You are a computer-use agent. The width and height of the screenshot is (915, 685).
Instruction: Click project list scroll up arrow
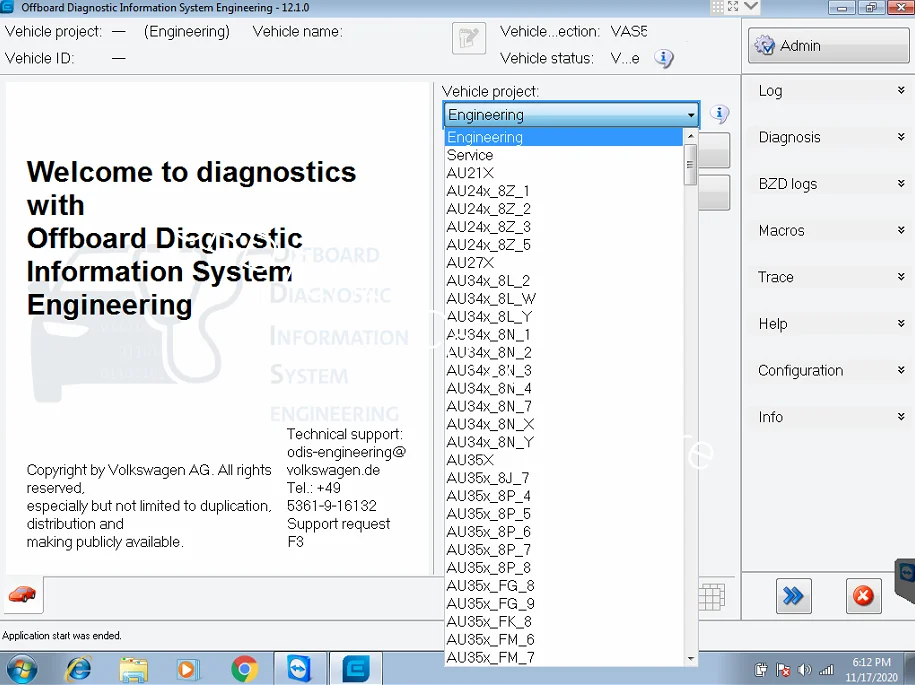[x=690, y=136]
